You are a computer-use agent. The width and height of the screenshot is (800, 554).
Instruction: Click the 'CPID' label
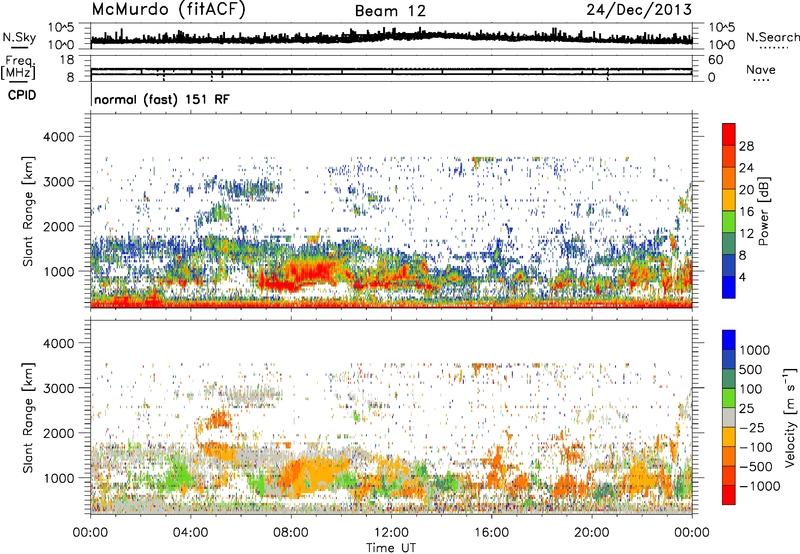click(x=22, y=95)
